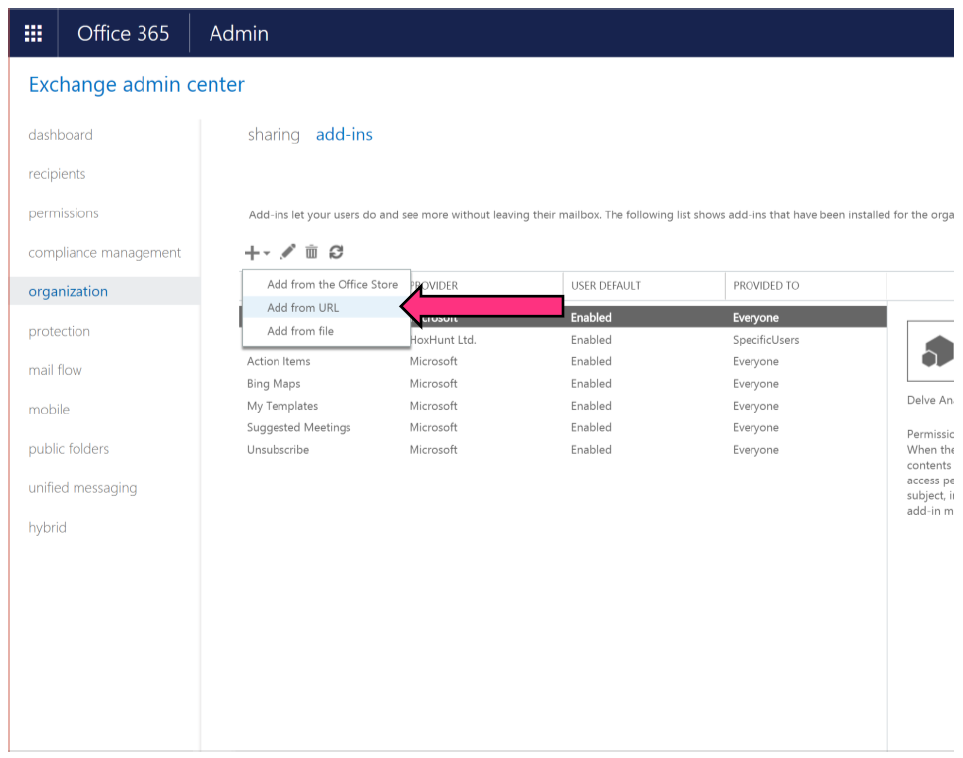Click Admin in the header bar

coord(239,33)
